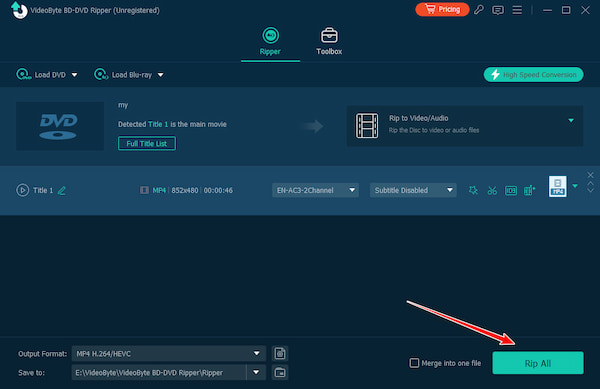Click the Rip All button

pos(538,363)
